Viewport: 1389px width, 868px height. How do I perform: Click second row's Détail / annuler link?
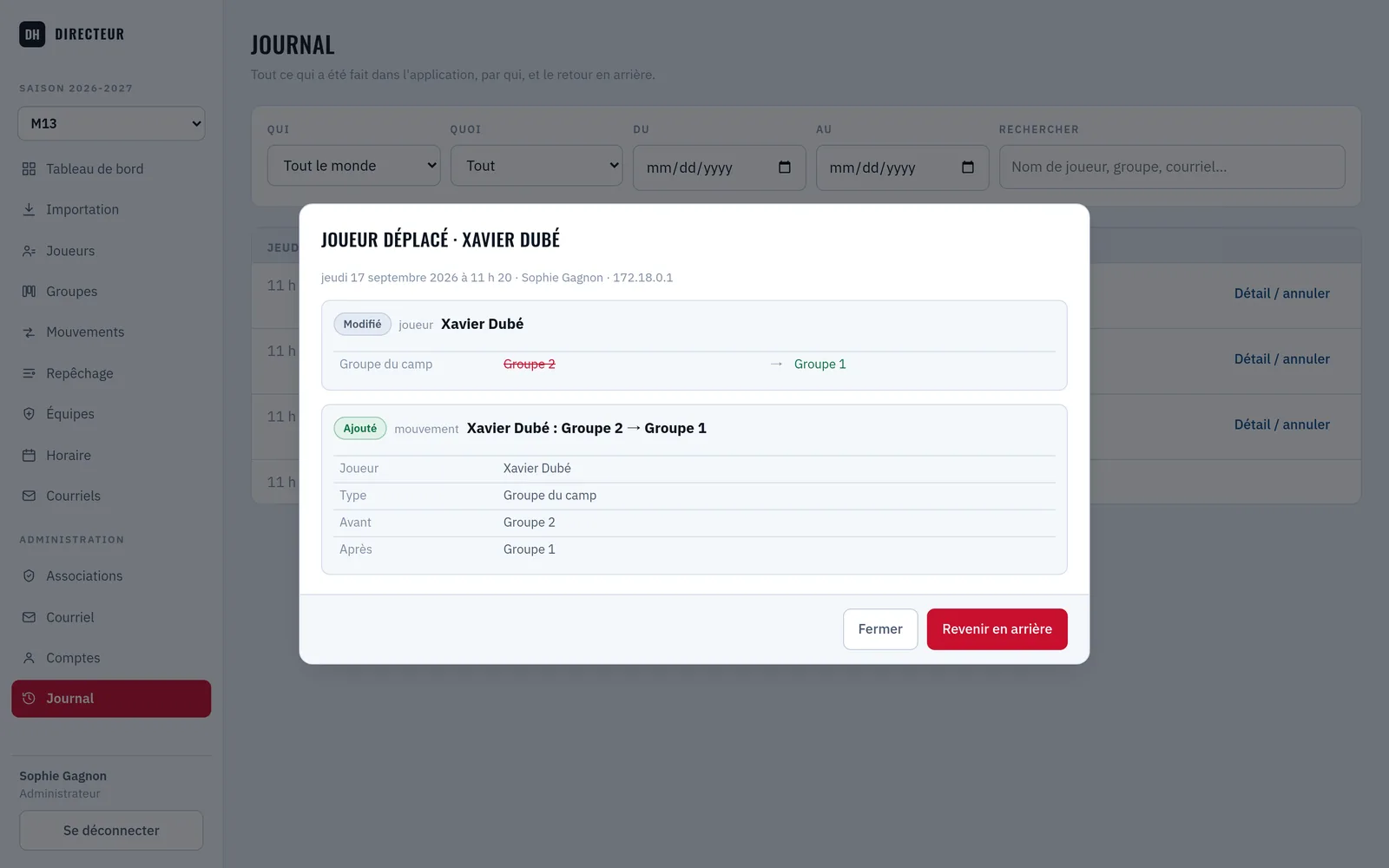click(1281, 358)
